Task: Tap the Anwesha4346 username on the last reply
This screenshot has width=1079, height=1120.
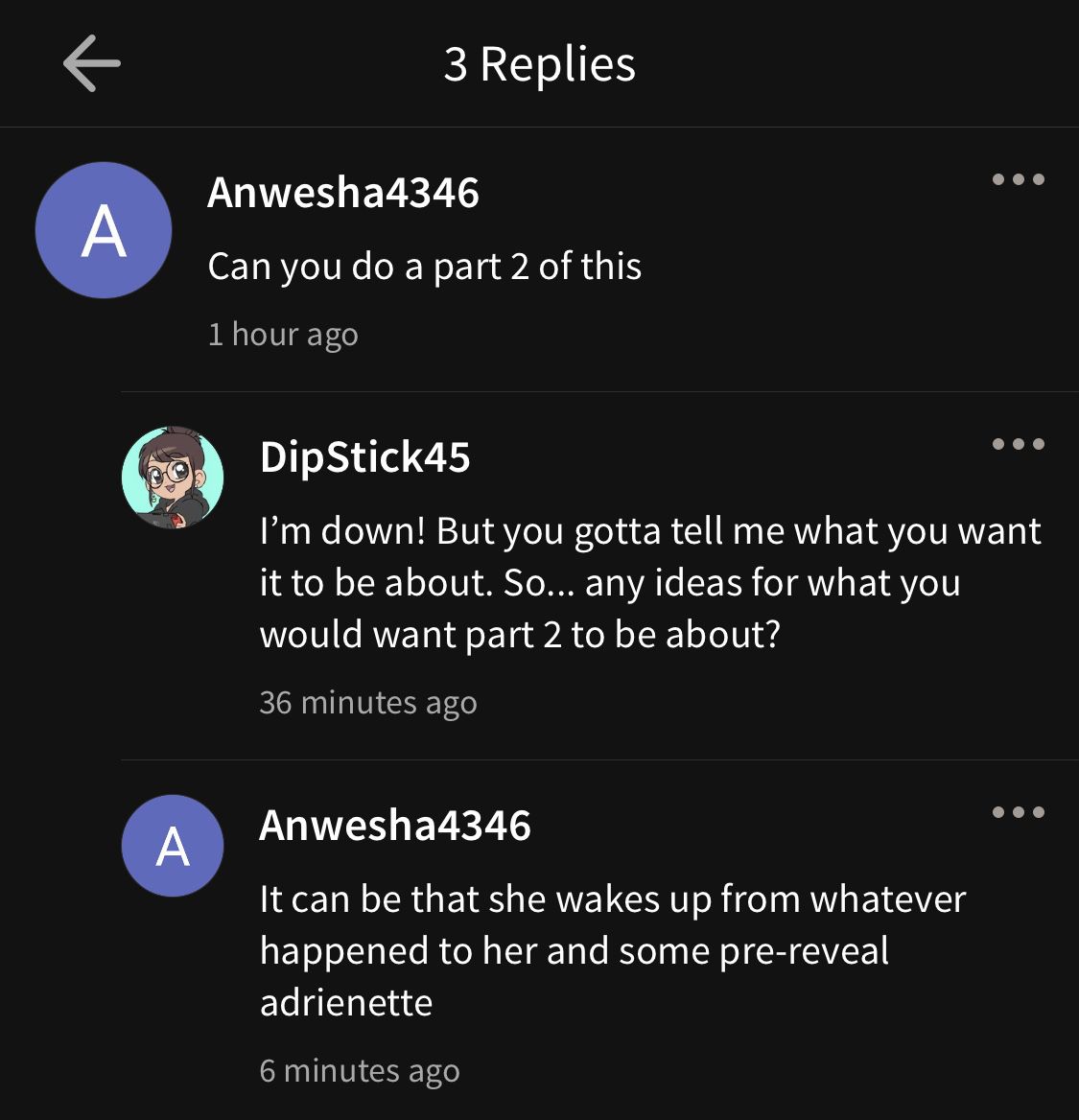Action: click(x=395, y=825)
